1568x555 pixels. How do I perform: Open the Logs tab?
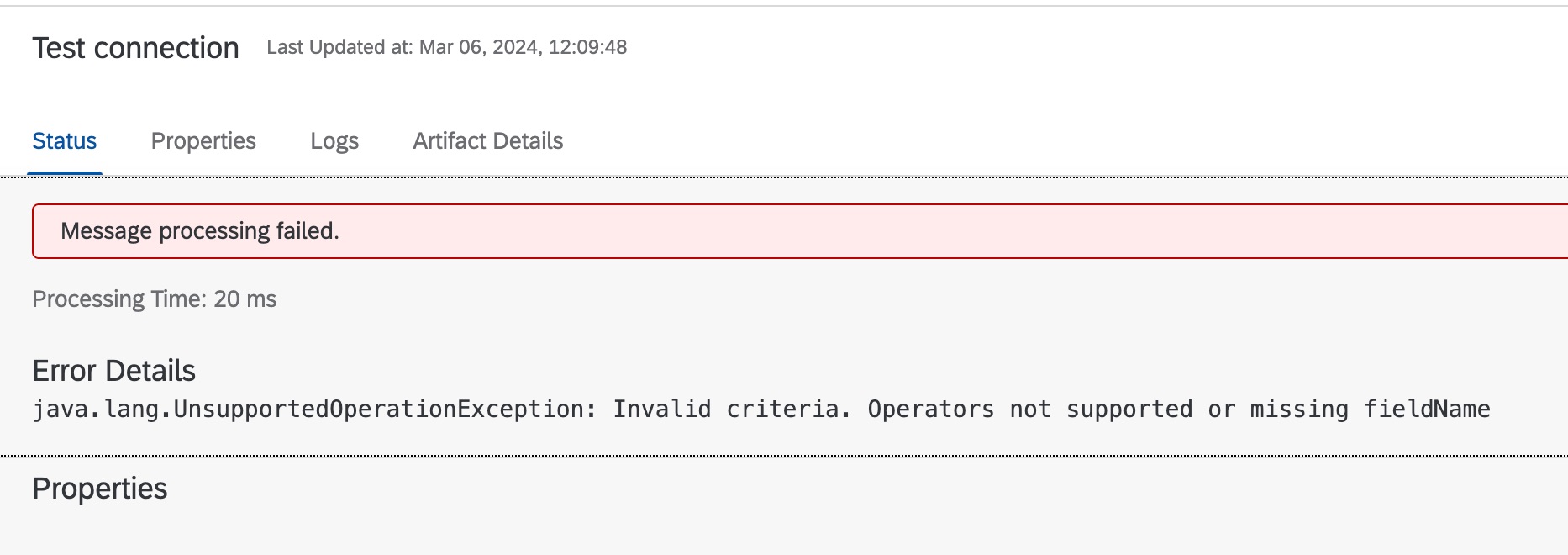click(x=334, y=140)
